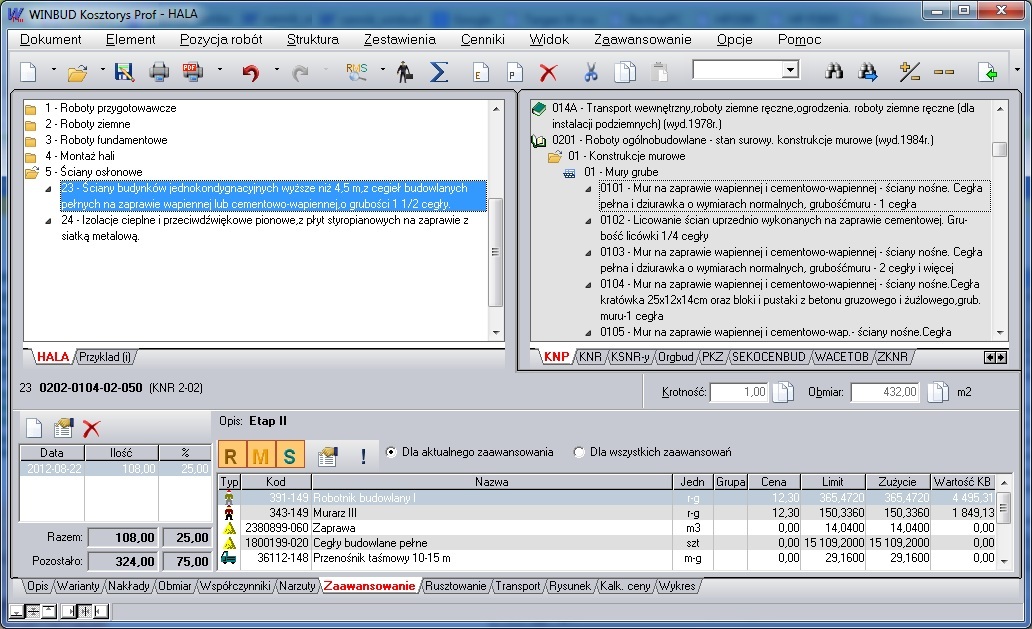Click the plus-slash-minus expand icon
The height and width of the screenshot is (629, 1032).
point(910,72)
